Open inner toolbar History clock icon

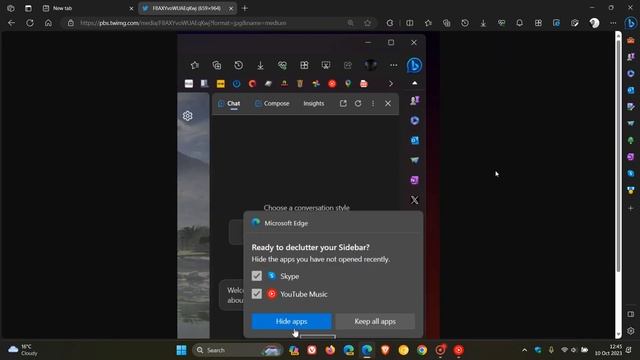pyautogui.click(x=239, y=65)
